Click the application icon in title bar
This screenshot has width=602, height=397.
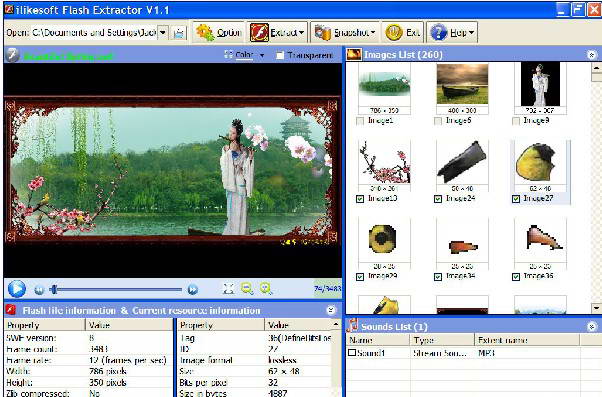pyautogui.click(x=9, y=10)
